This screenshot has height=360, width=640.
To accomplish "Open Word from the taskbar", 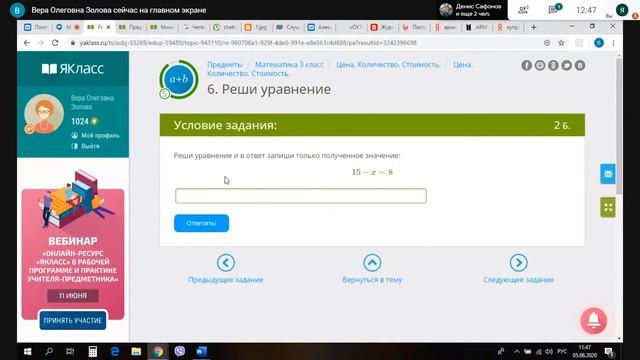I will point(202,351).
